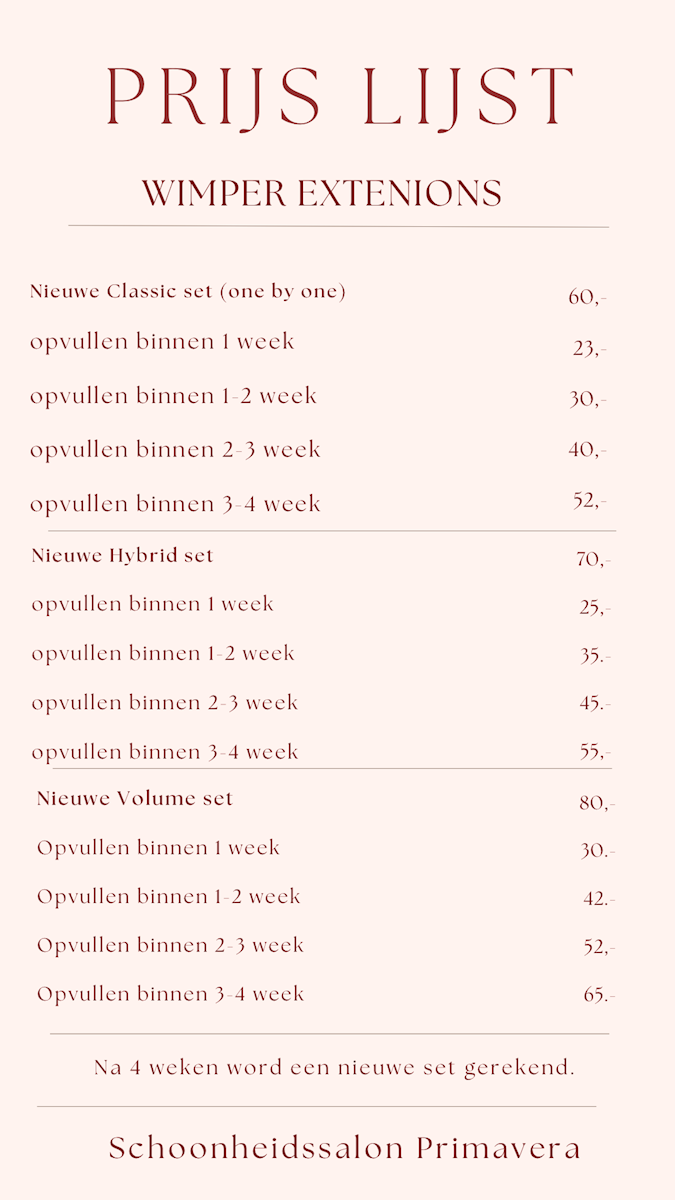Click the 'Na 4 weken' note text

click(x=334, y=1067)
